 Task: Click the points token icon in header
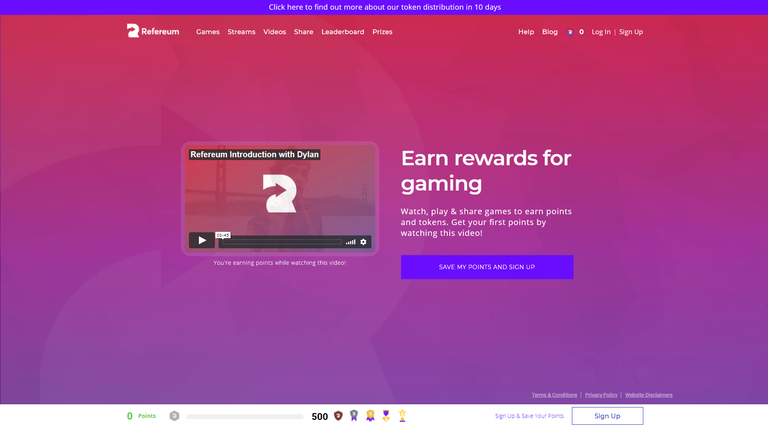570,32
